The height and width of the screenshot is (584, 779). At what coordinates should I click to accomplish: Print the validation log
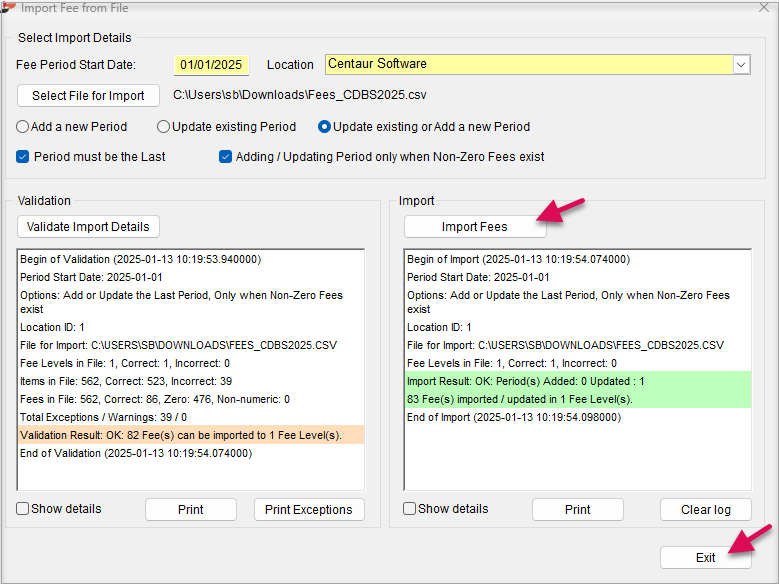[191, 509]
